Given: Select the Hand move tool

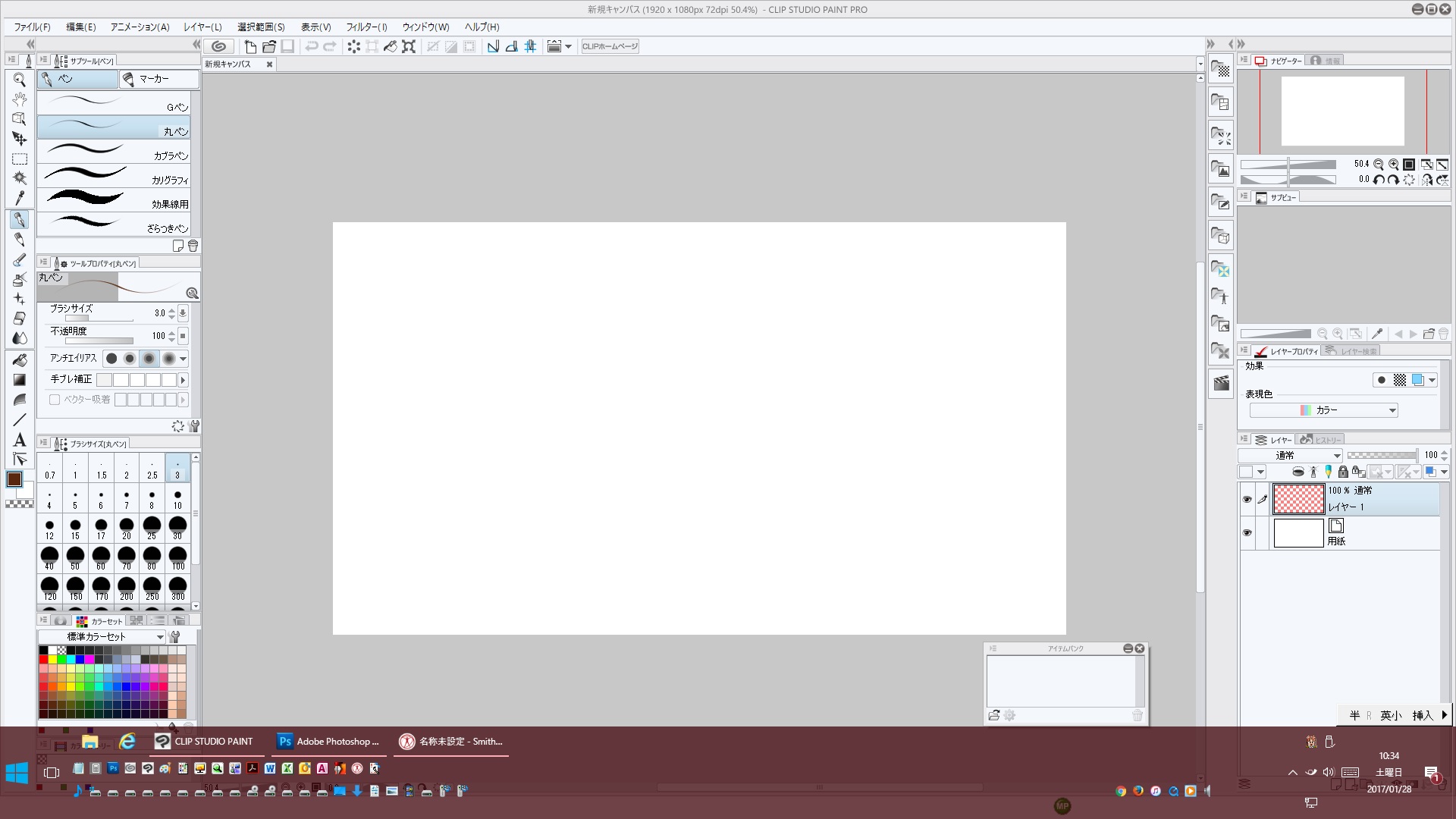Looking at the screenshot, I should click(20, 99).
